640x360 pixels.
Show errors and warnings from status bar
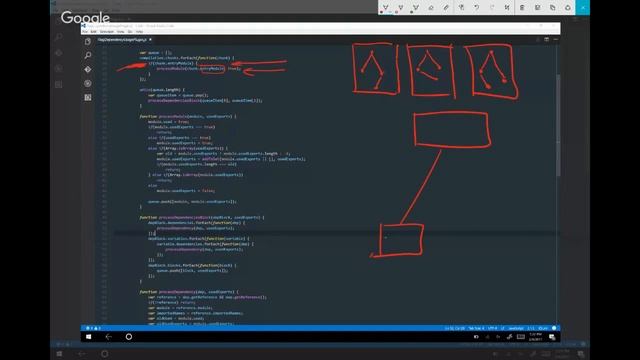pos(93,328)
